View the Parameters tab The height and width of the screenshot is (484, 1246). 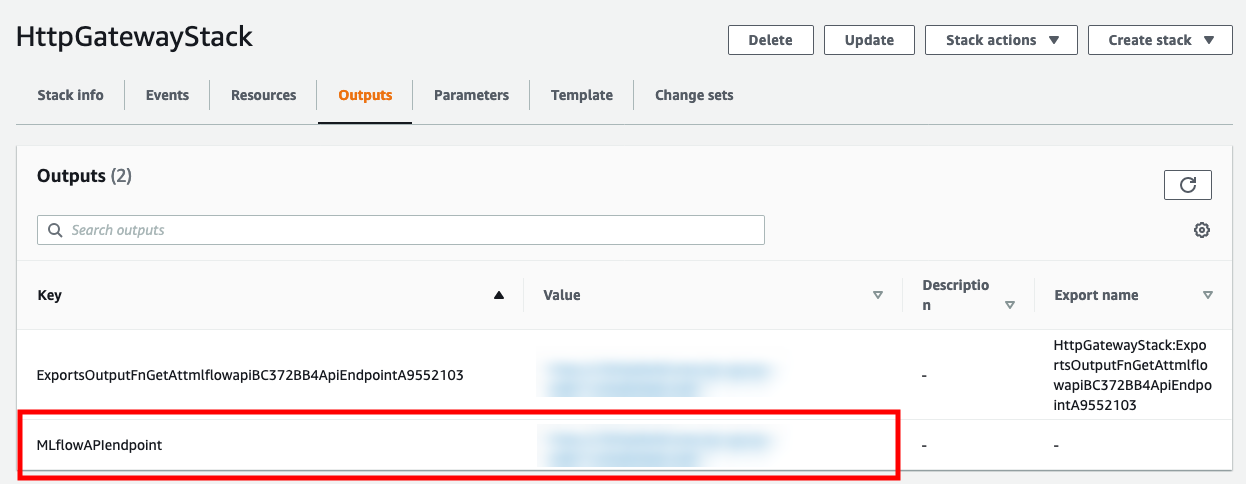point(471,95)
